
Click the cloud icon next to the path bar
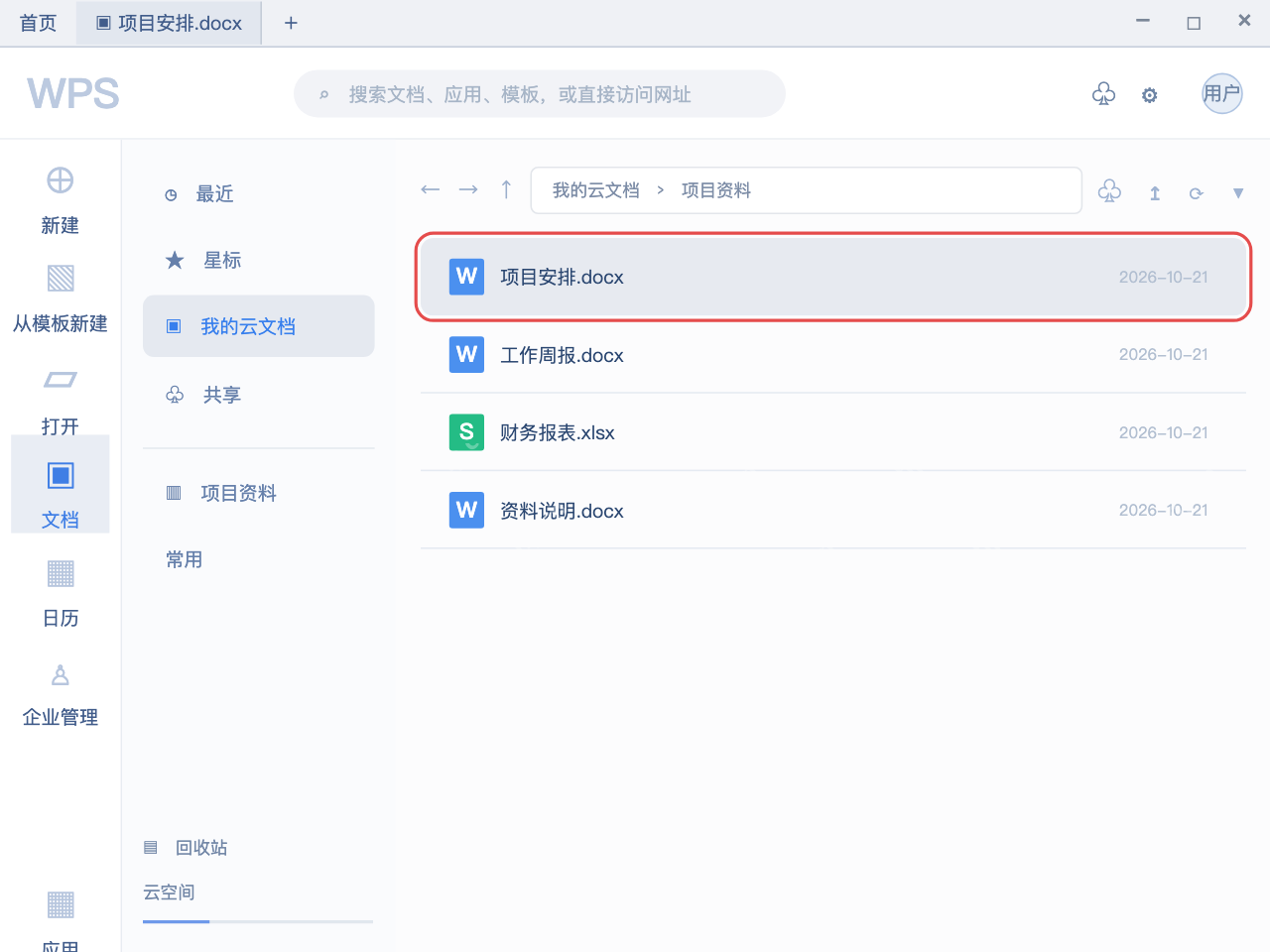1109,191
